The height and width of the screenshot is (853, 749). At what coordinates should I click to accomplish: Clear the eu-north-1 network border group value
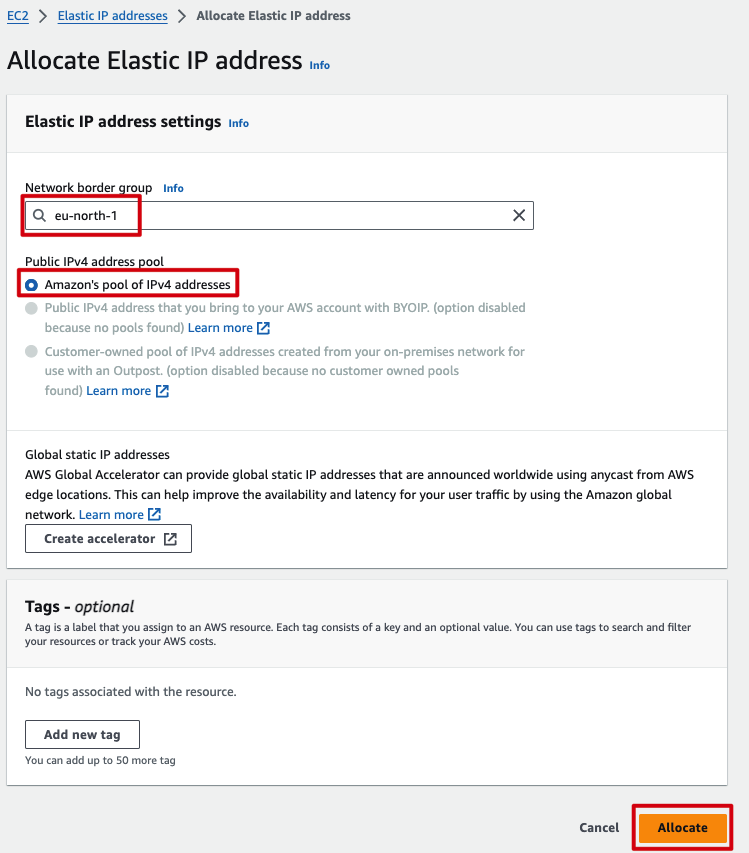[519, 216]
